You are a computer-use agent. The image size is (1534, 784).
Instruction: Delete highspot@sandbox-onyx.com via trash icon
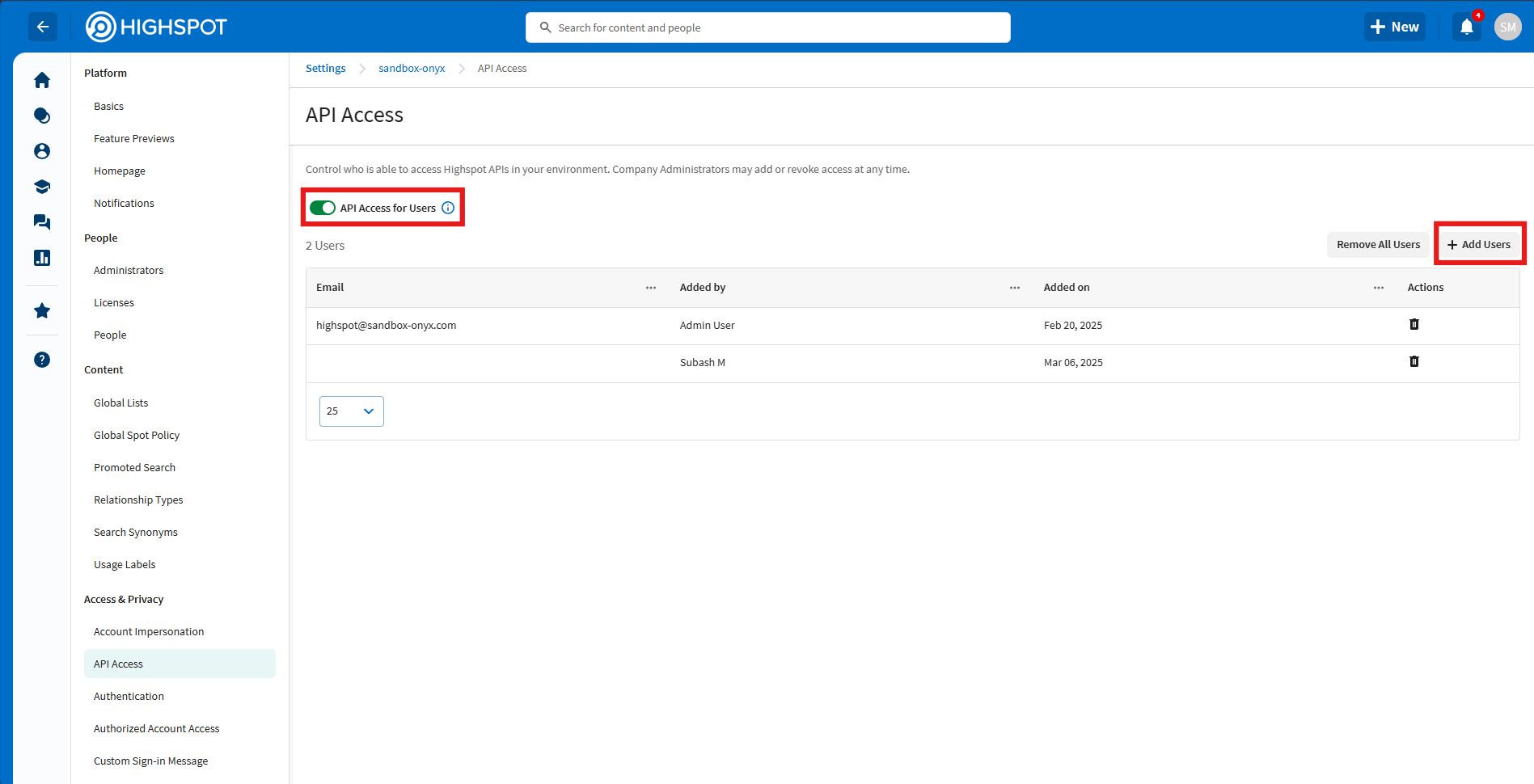click(x=1414, y=324)
